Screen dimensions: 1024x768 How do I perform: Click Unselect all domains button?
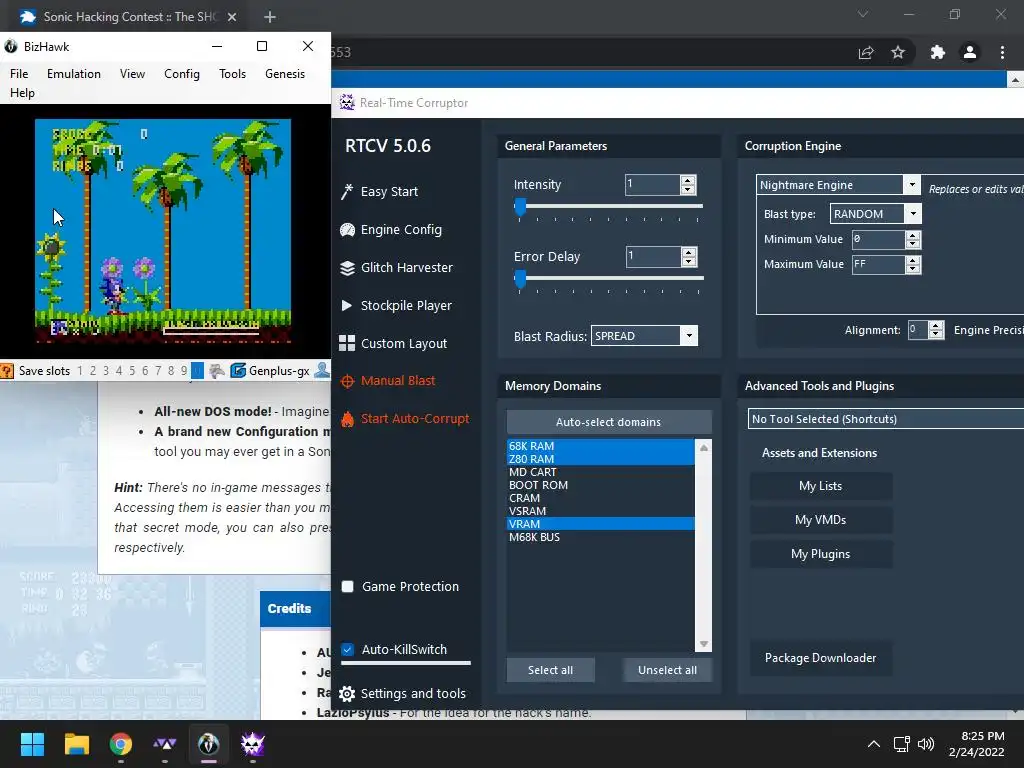(667, 670)
